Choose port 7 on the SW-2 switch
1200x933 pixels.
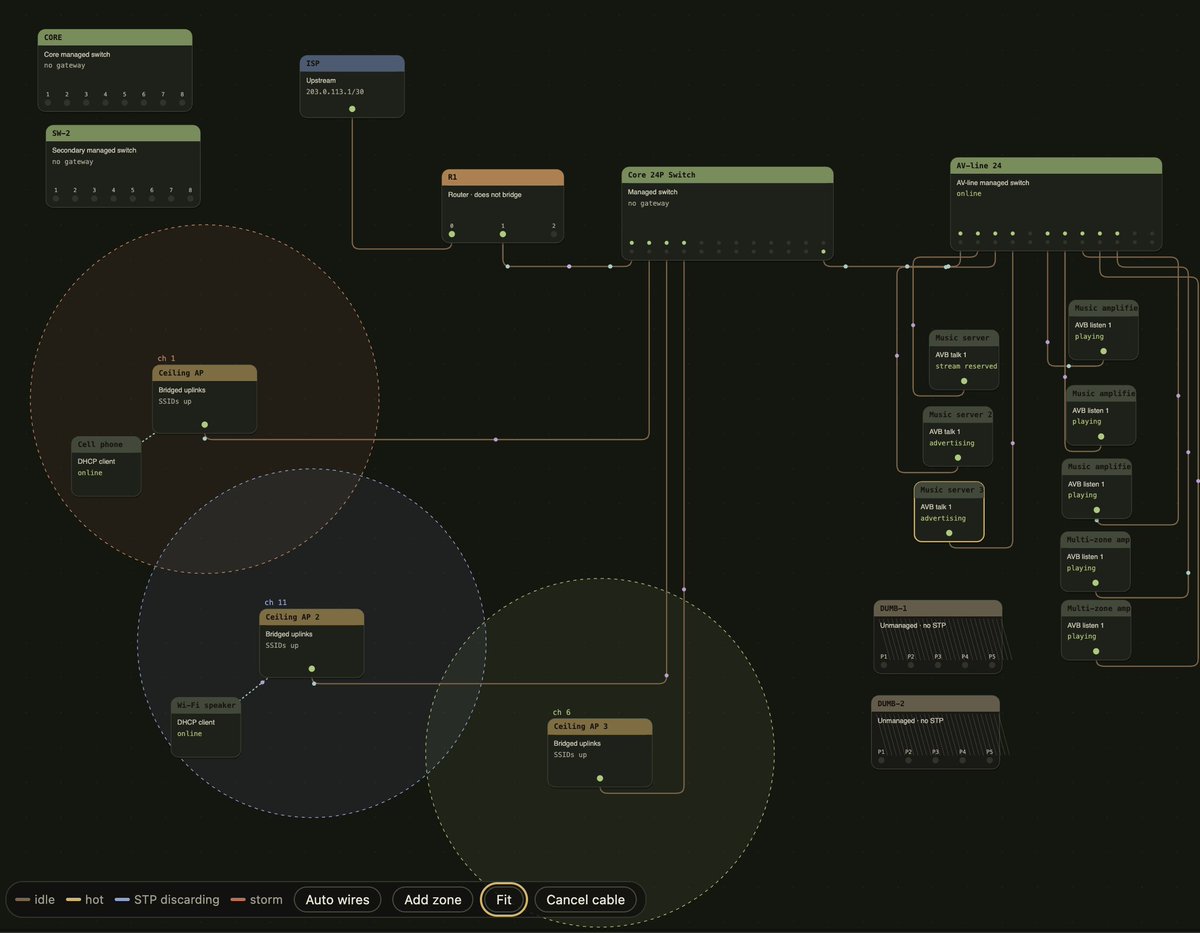171,198
